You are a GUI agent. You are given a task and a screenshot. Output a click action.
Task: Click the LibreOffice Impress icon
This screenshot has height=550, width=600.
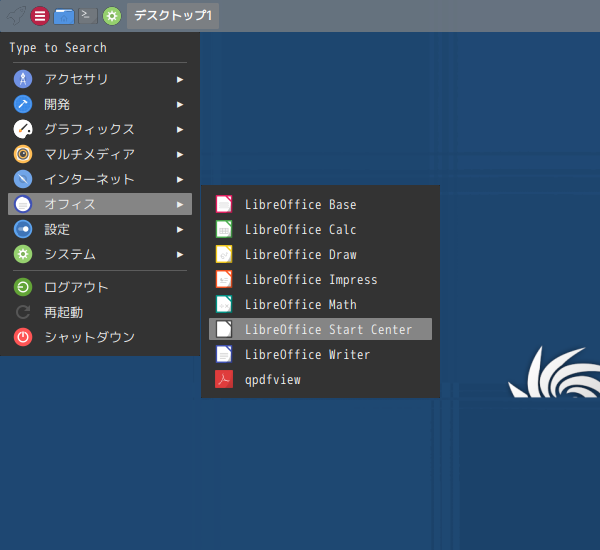point(224,279)
